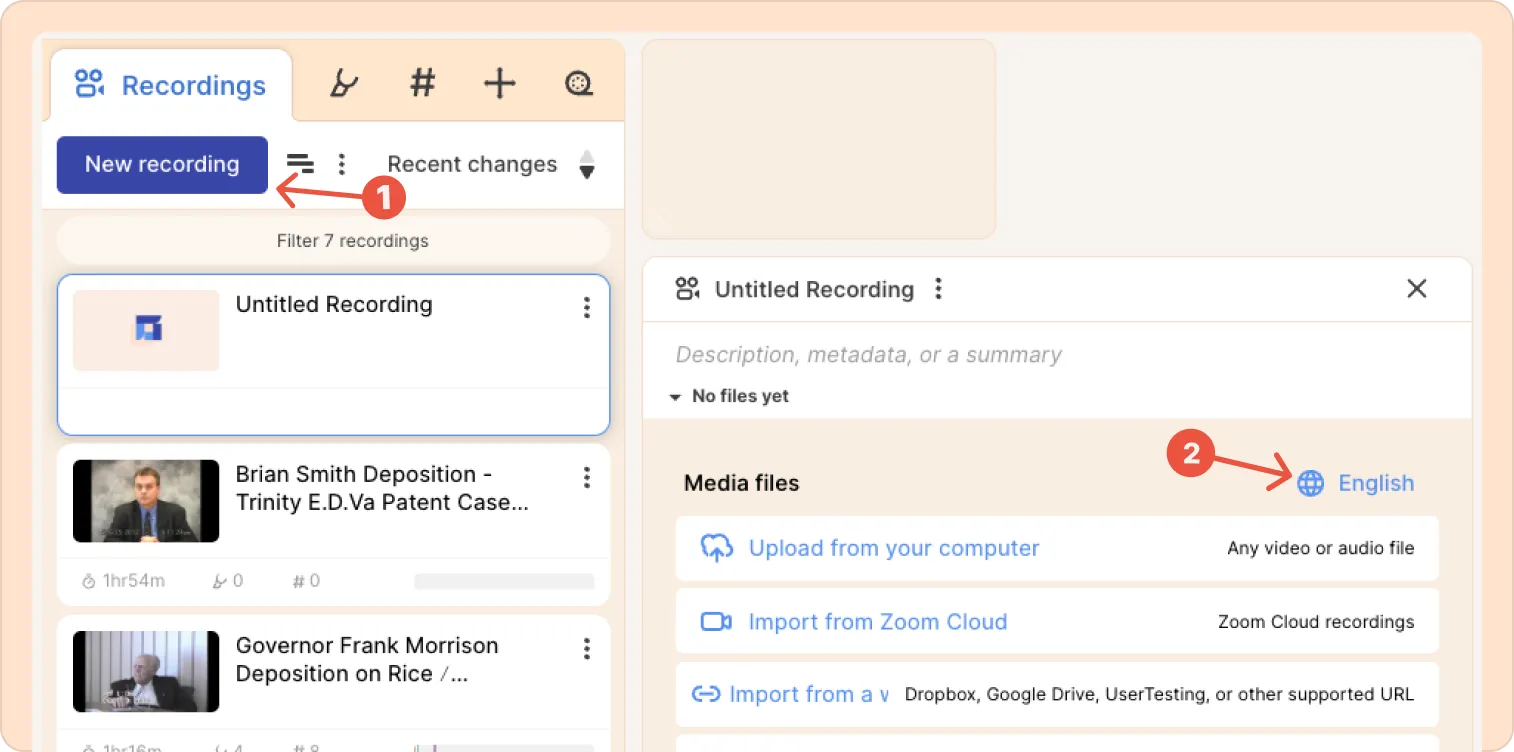Click the plus tab icon
The width and height of the screenshot is (1514, 752).
[499, 84]
